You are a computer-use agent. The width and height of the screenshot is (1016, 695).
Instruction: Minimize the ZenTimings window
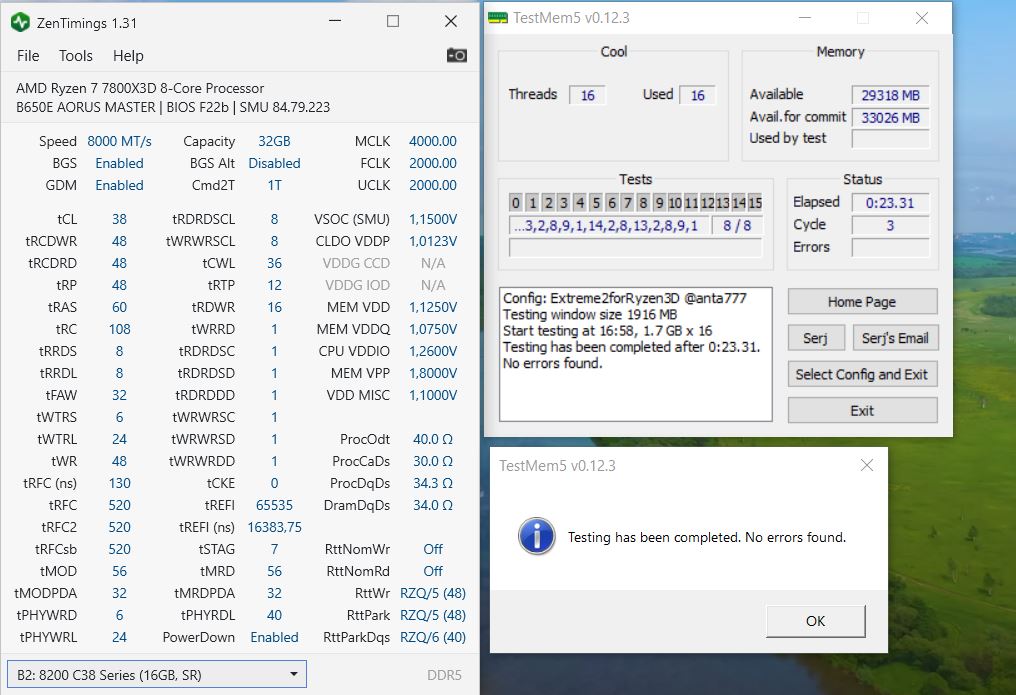click(x=335, y=21)
